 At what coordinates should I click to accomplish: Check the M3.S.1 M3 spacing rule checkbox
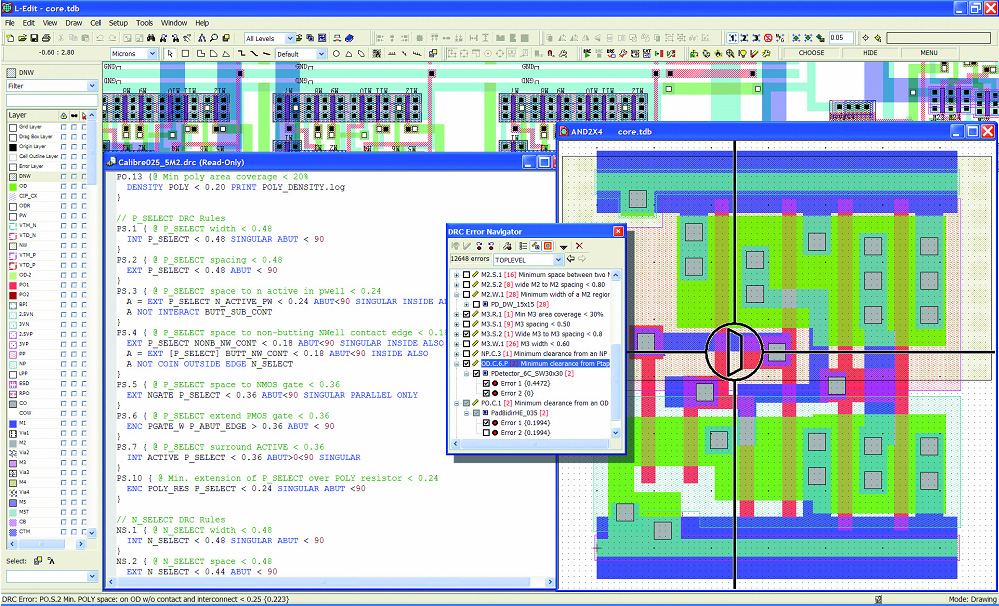[x=467, y=324]
